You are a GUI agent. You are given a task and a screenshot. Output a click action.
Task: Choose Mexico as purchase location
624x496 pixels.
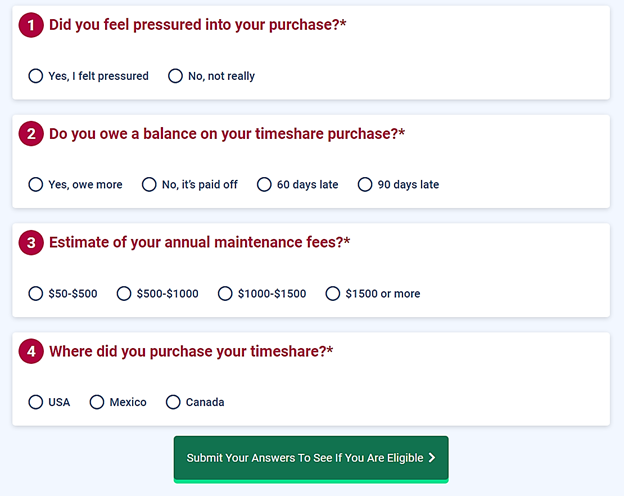pos(97,402)
